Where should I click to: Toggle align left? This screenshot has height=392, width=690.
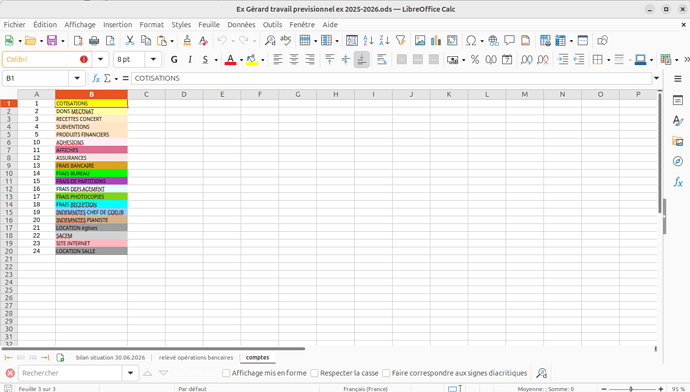[278, 59]
